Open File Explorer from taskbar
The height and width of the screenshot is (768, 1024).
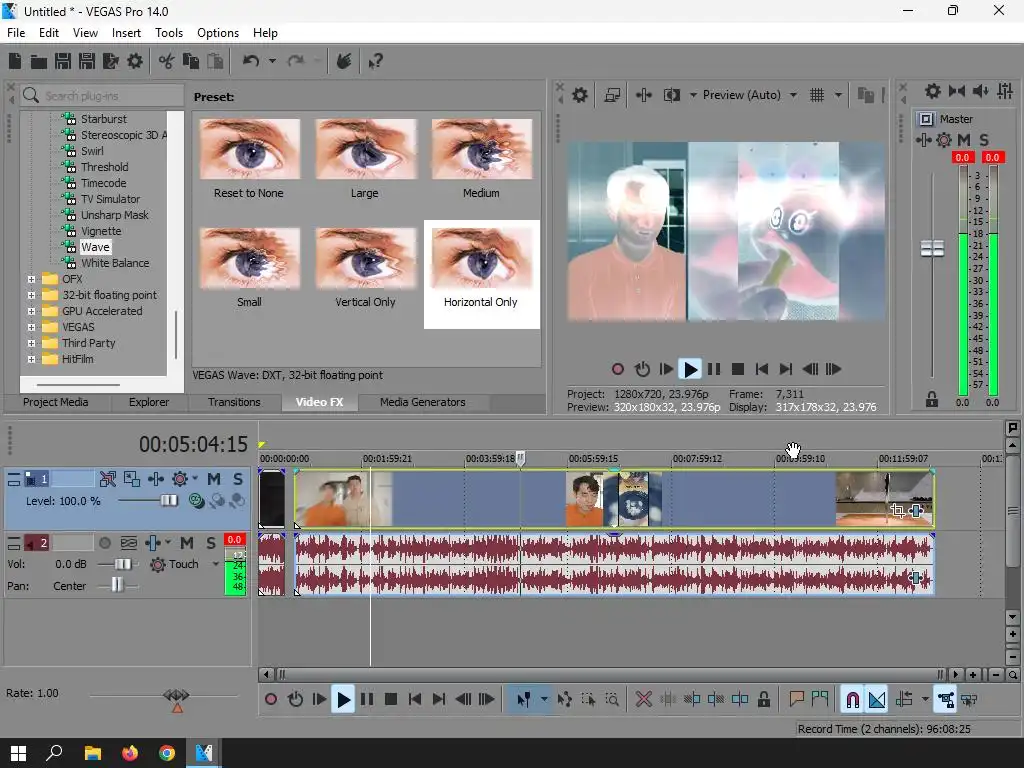(x=93, y=753)
